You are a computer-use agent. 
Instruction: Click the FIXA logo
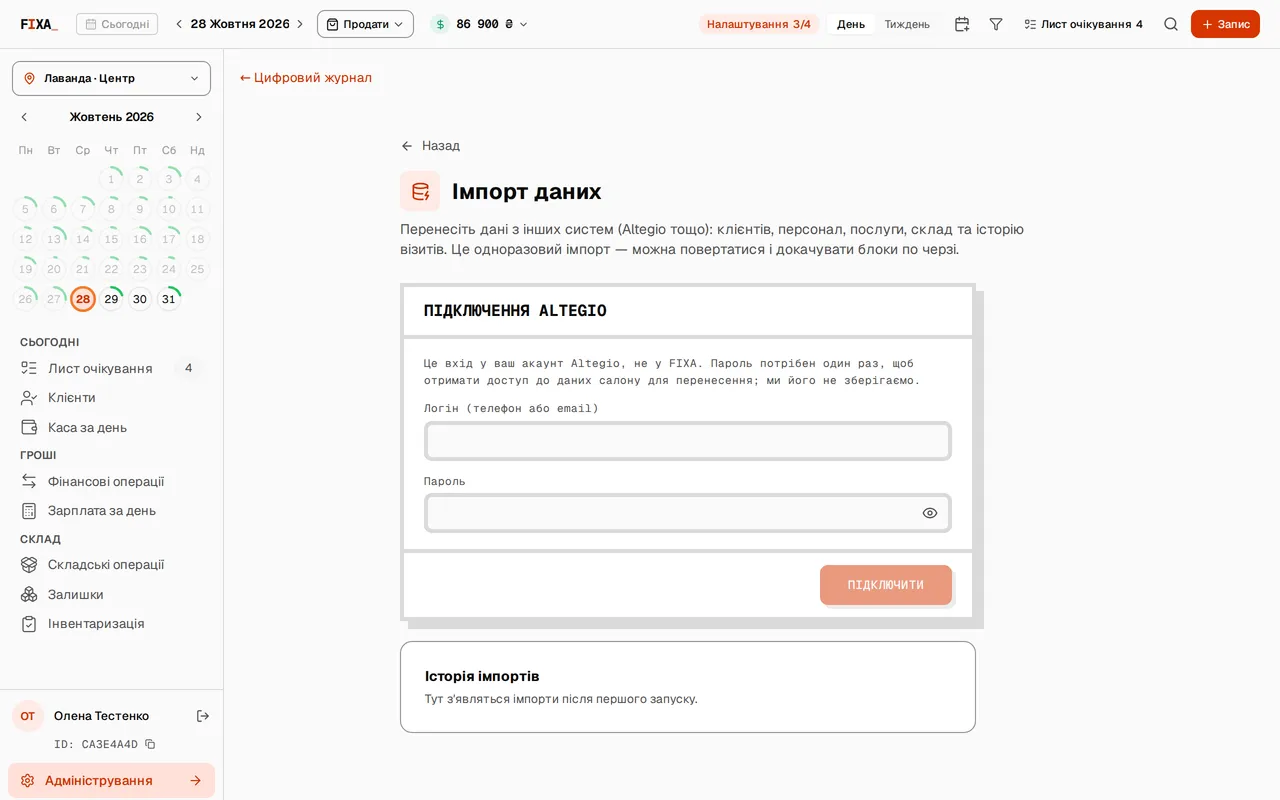(x=39, y=24)
